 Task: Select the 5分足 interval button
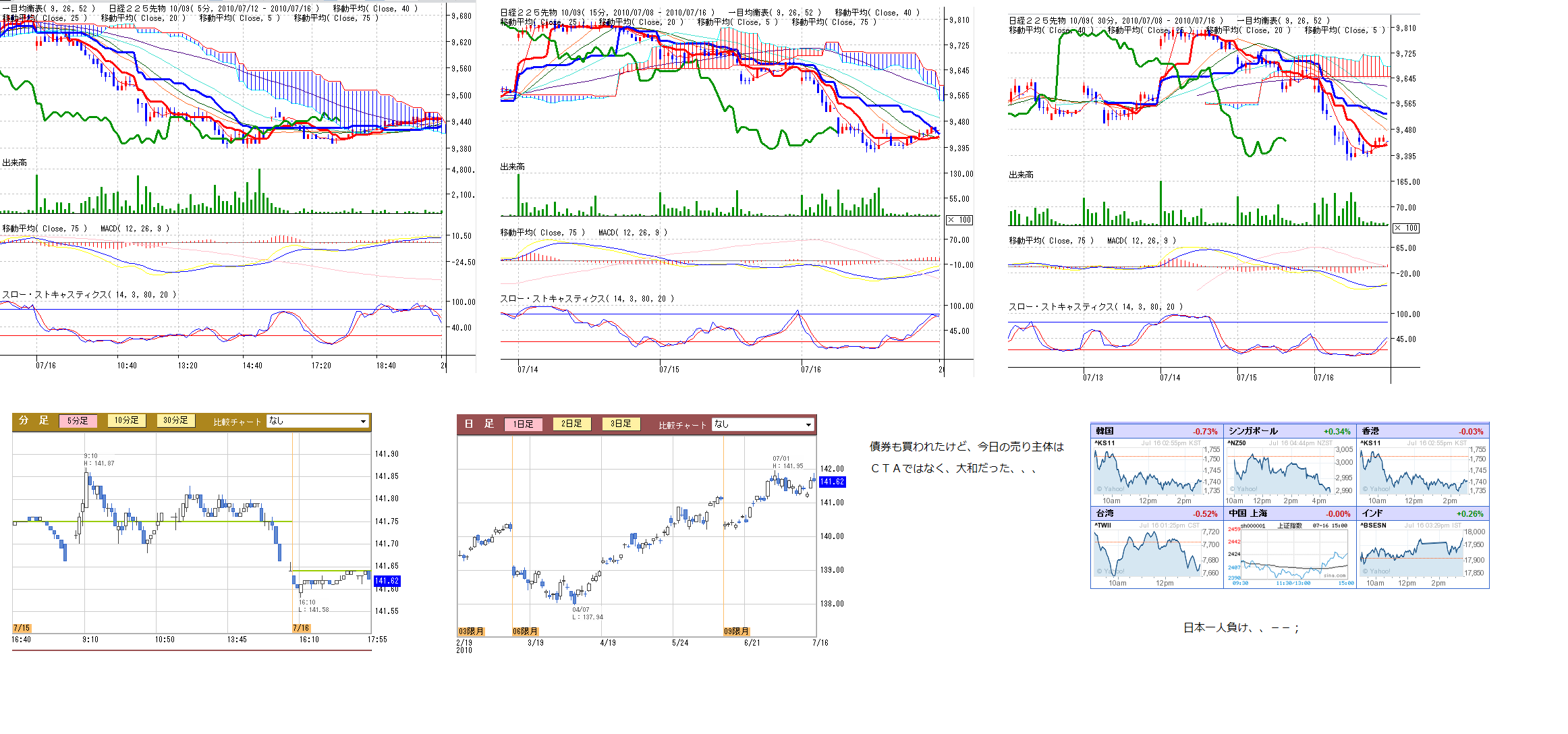point(78,421)
